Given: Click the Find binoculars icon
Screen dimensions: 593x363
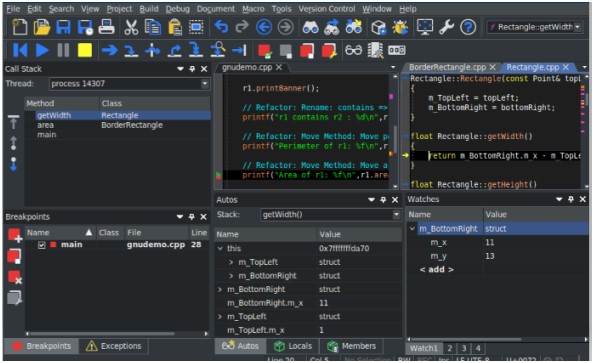Looking at the screenshot, I should 310,27.
